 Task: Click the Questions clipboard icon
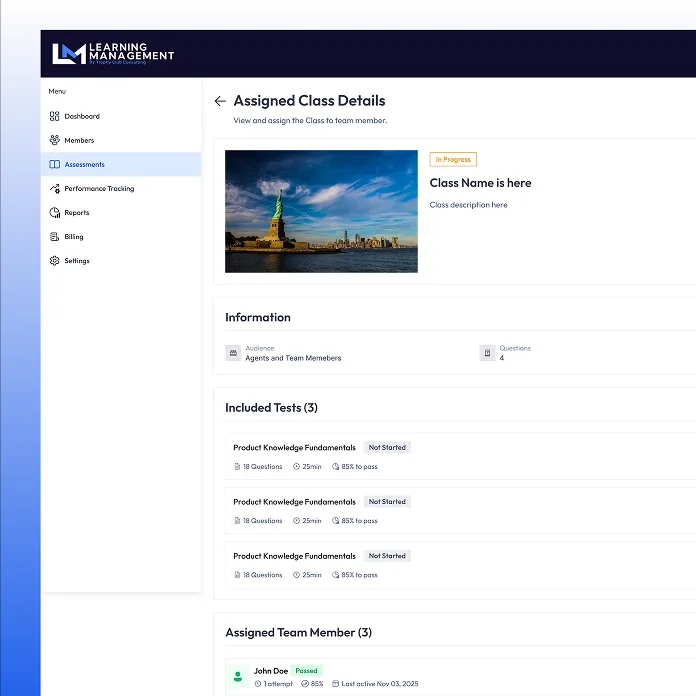[487, 353]
